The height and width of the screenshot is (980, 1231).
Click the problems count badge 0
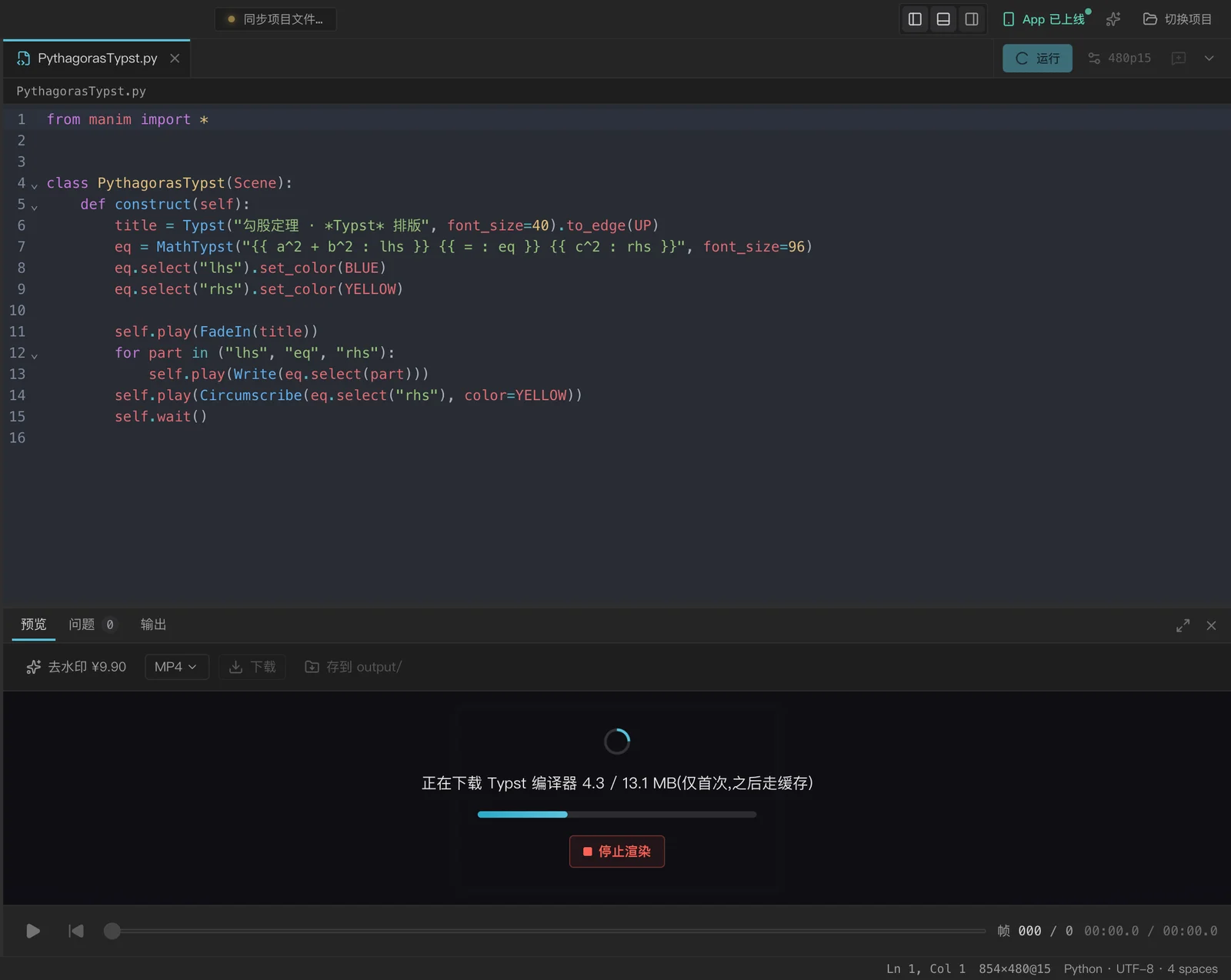click(x=110, y=625)
